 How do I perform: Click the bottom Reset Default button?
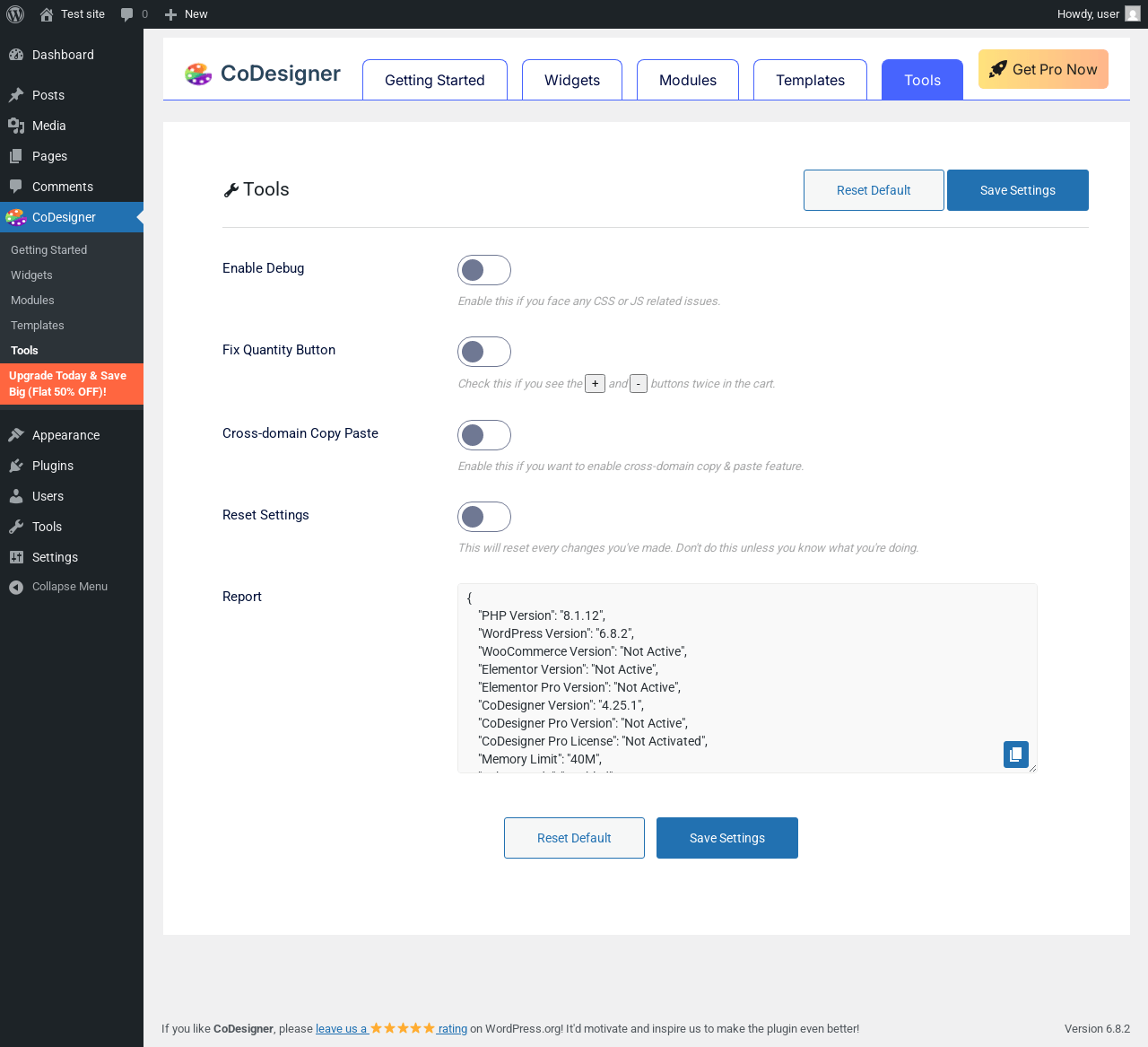tap(574, 838)
